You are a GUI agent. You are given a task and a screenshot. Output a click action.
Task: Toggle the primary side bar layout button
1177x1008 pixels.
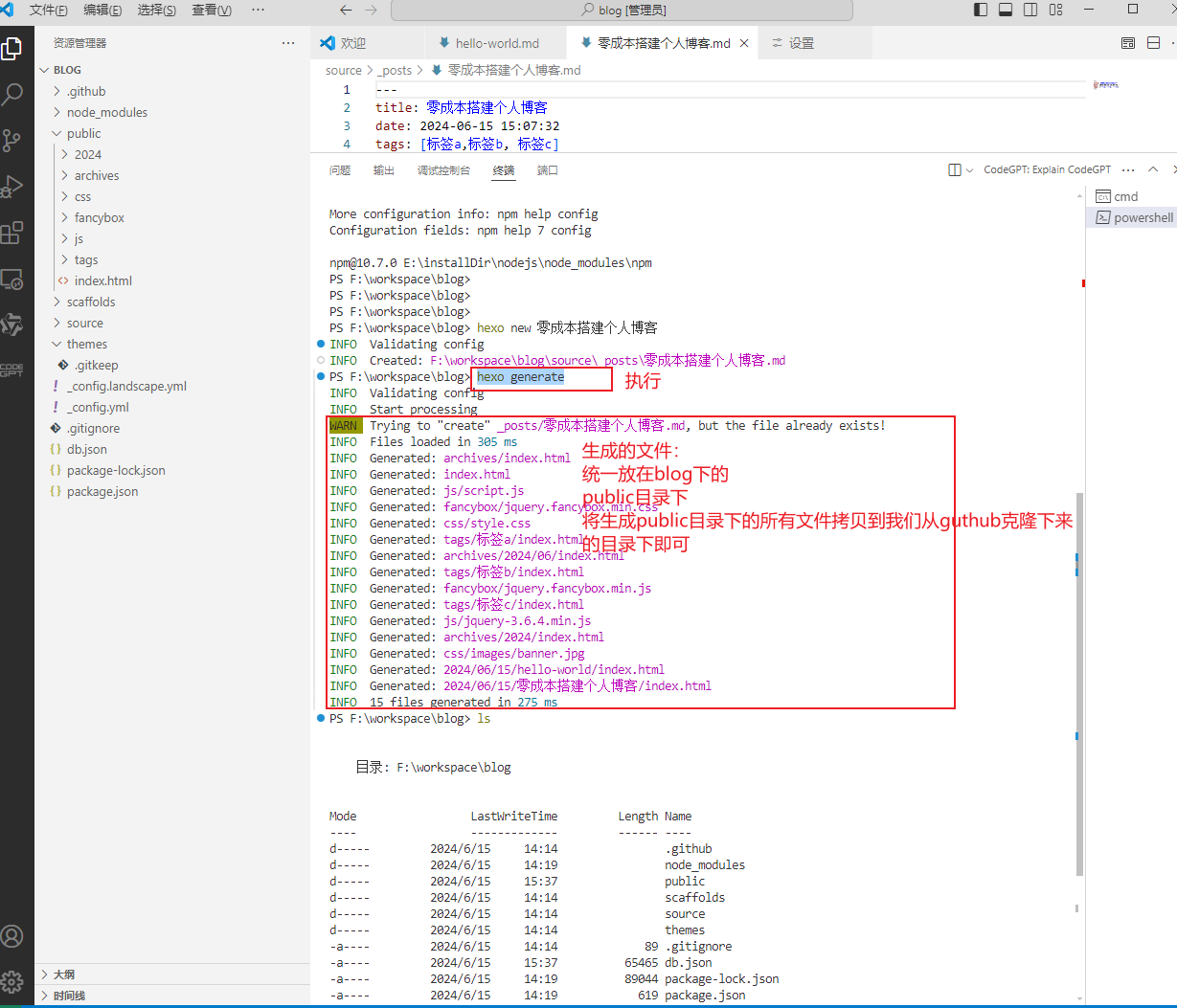coord(981,10)
